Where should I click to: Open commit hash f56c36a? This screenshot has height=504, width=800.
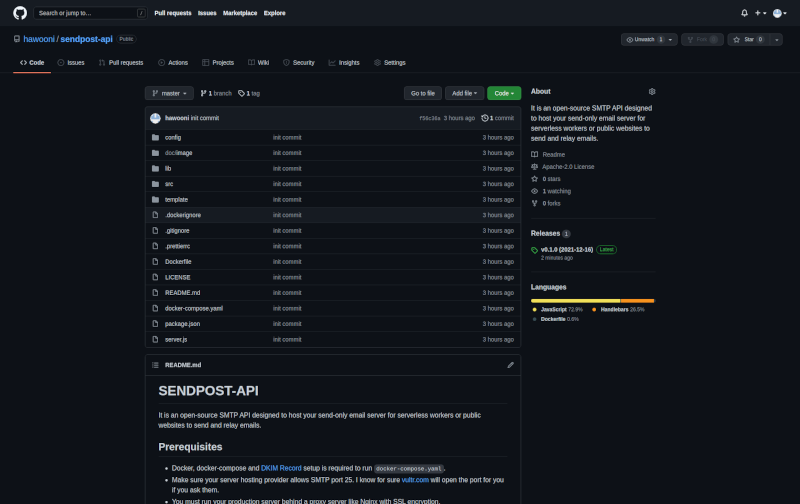pyautogui.click(x=430, y=118)
